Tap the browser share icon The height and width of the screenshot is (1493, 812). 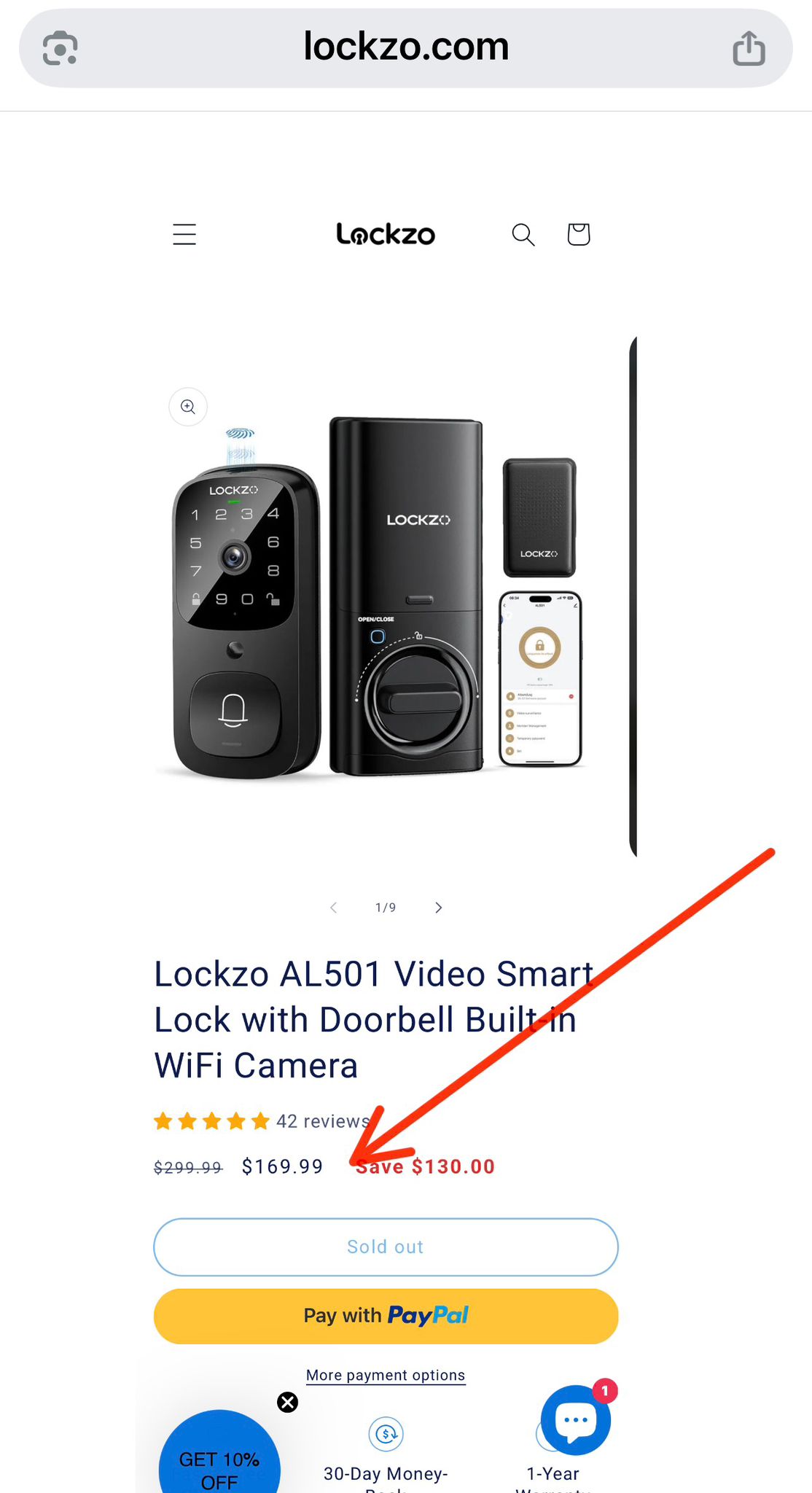[x=749, y=48]
